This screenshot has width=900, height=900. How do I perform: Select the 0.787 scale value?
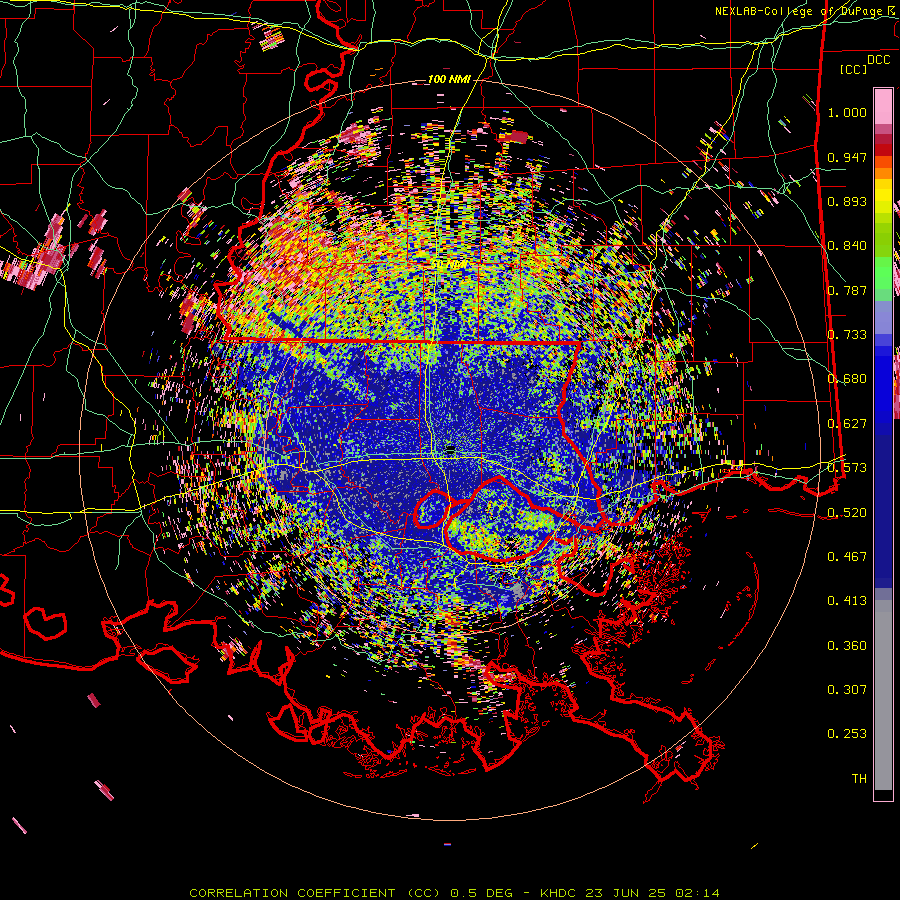(x=847, y=290)
